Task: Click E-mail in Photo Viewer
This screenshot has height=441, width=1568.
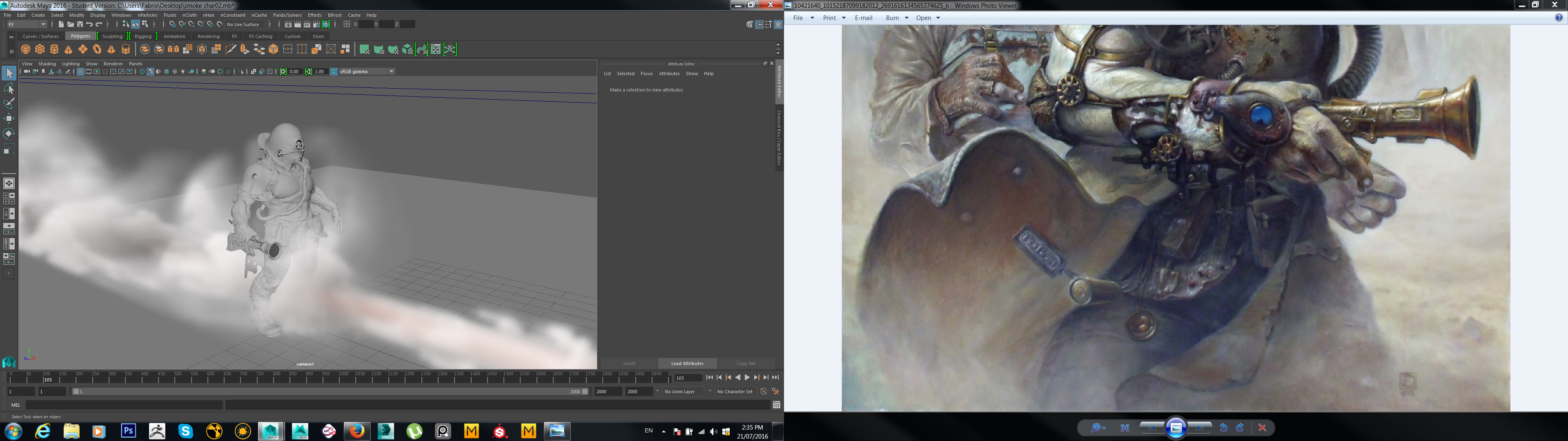Action: 863,18
